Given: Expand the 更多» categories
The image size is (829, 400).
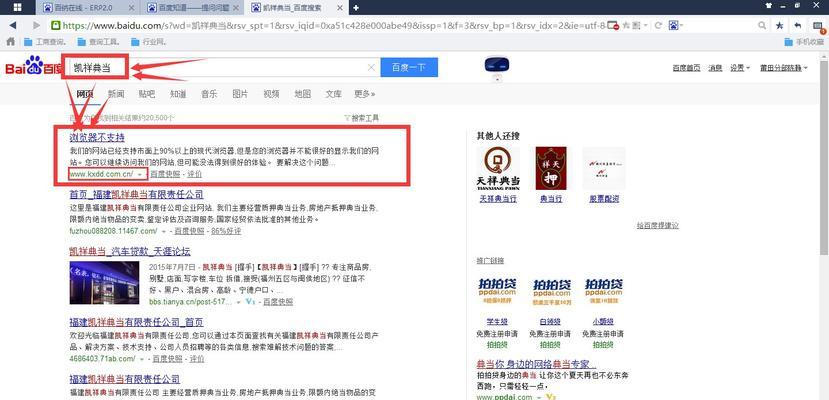Looking at the screenshot, I should [x=365, y=94].
